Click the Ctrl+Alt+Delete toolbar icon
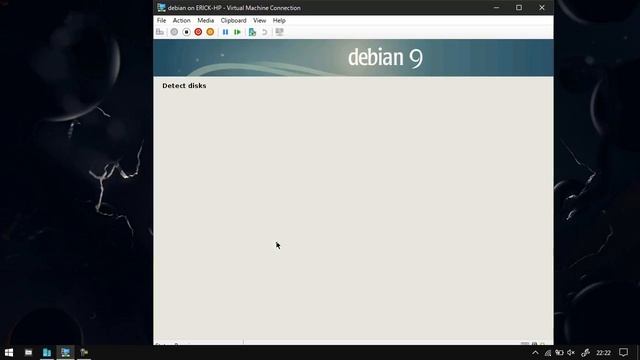640x360 pixels. (160, 32)
